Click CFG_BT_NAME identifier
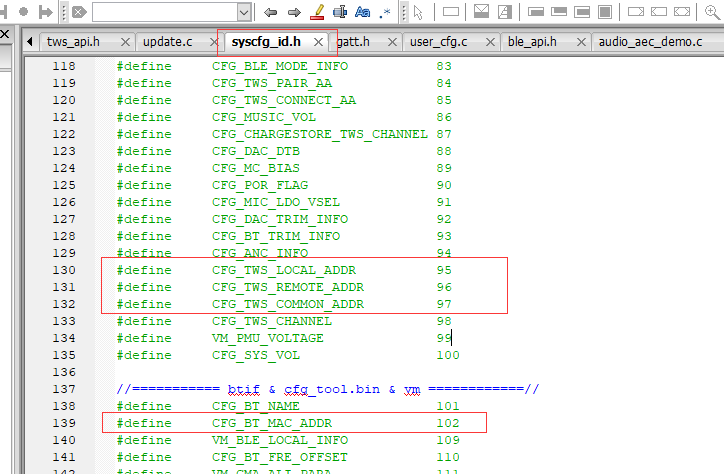The width and height of the screenshot is (724, 474). click(x=256, y=407)
